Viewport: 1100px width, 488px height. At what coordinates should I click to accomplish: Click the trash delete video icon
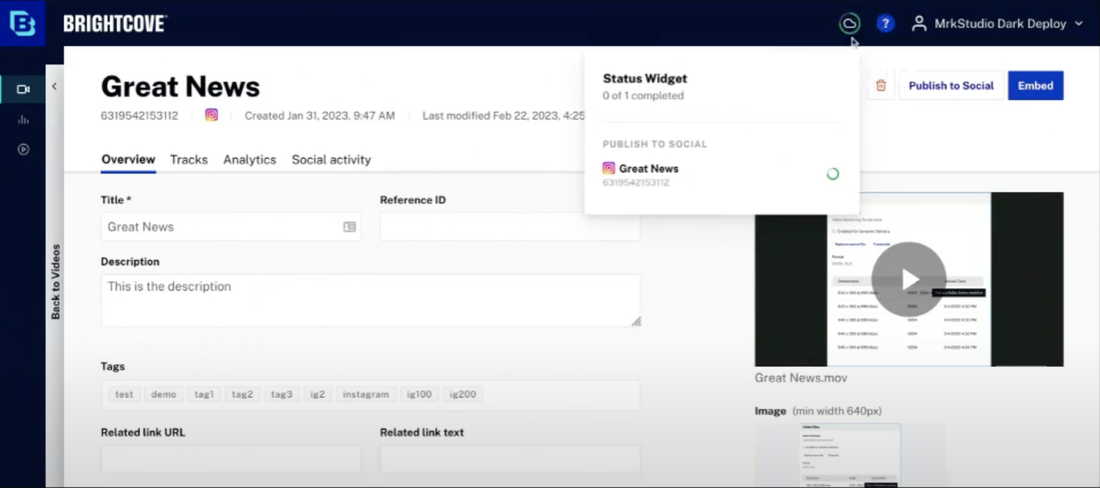coord(881,86)
